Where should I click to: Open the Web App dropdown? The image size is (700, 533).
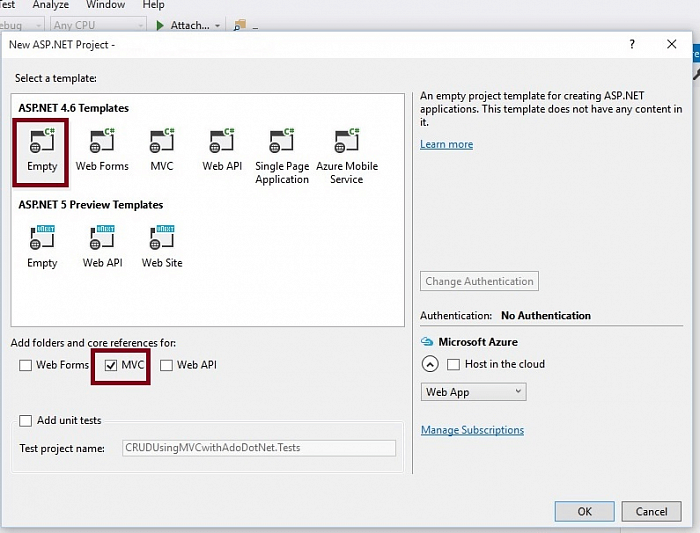coord(473,392)
